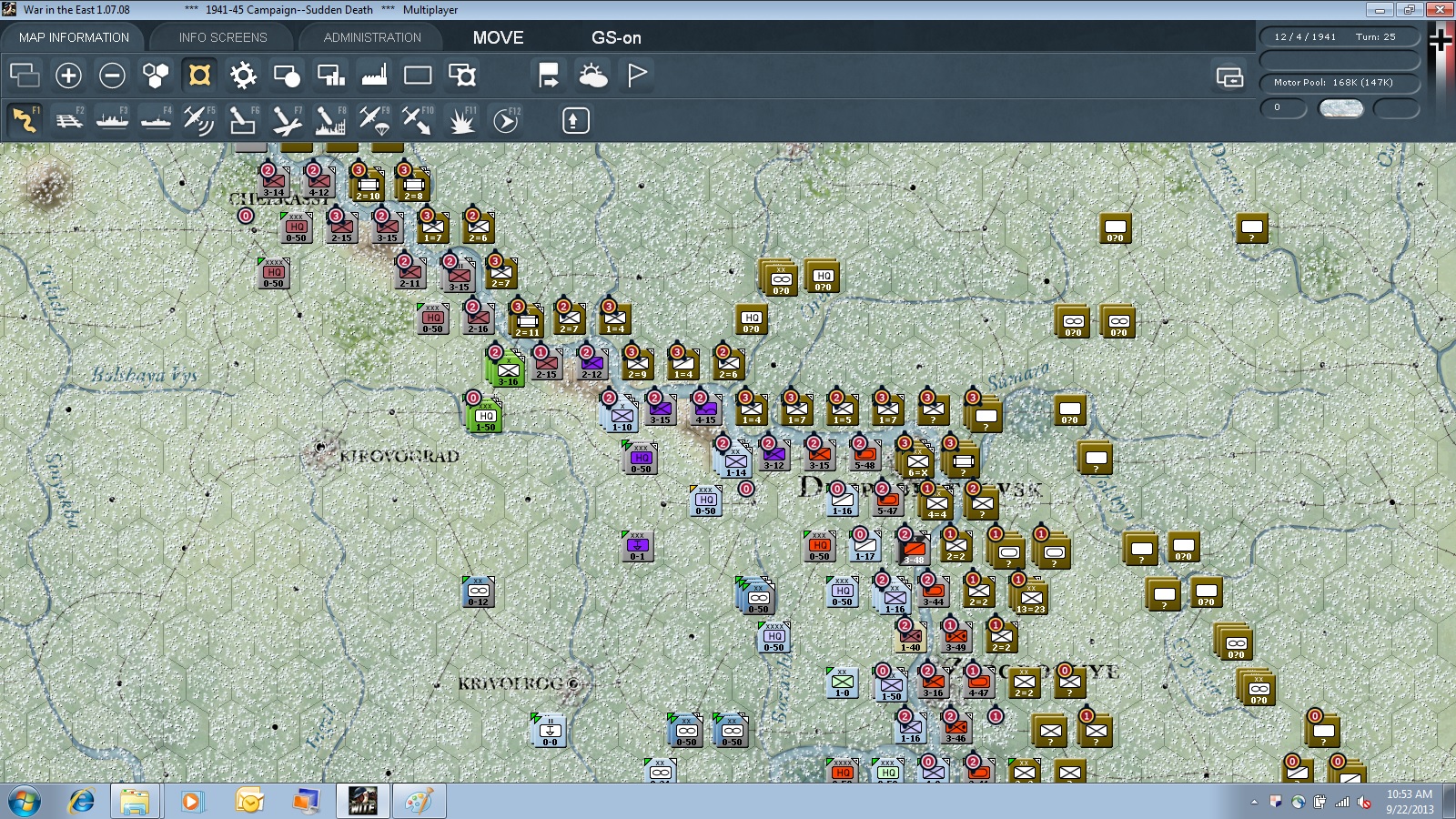Click the factory display icon
The image size is (1456, 819).
[x=374, y=76]
